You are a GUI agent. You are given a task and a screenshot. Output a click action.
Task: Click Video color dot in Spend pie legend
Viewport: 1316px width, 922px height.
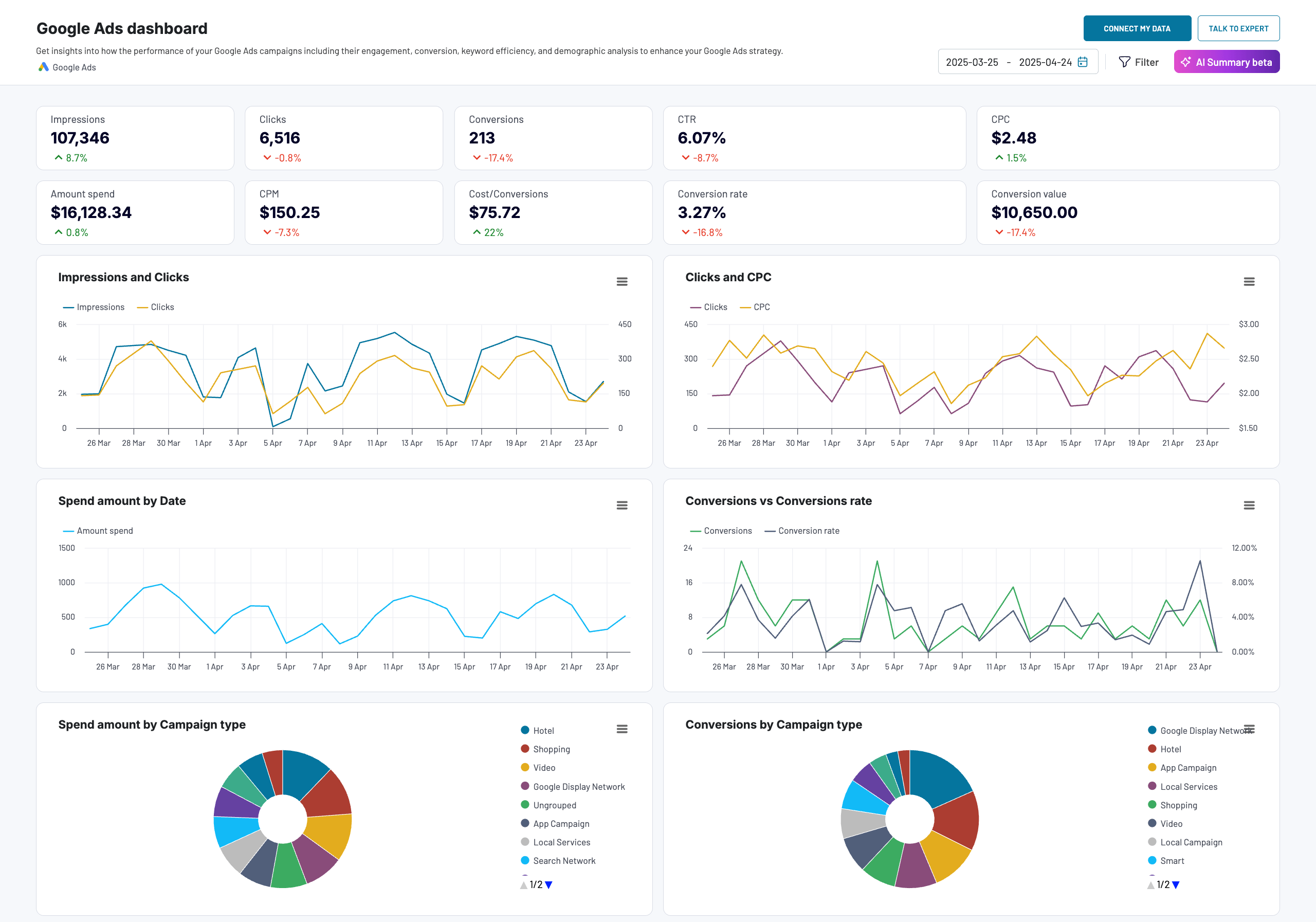tap(524, 767)
